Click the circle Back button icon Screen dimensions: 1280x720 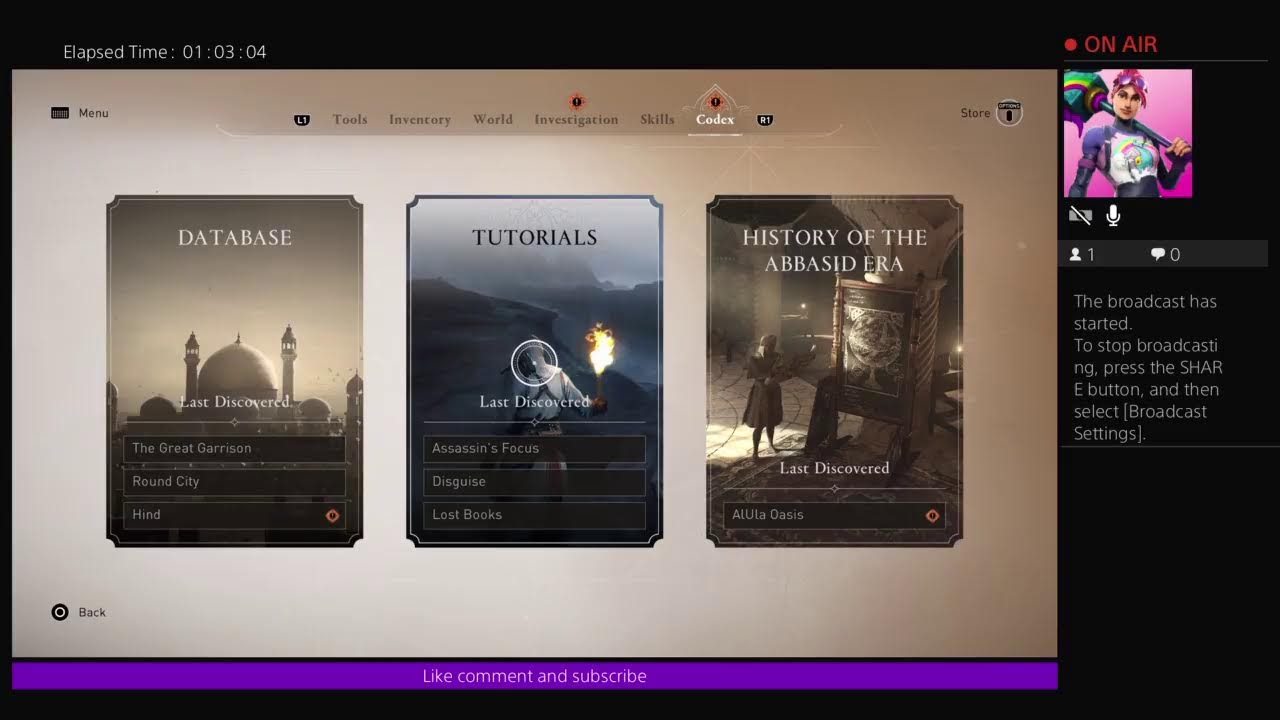[x=60, y=612]
